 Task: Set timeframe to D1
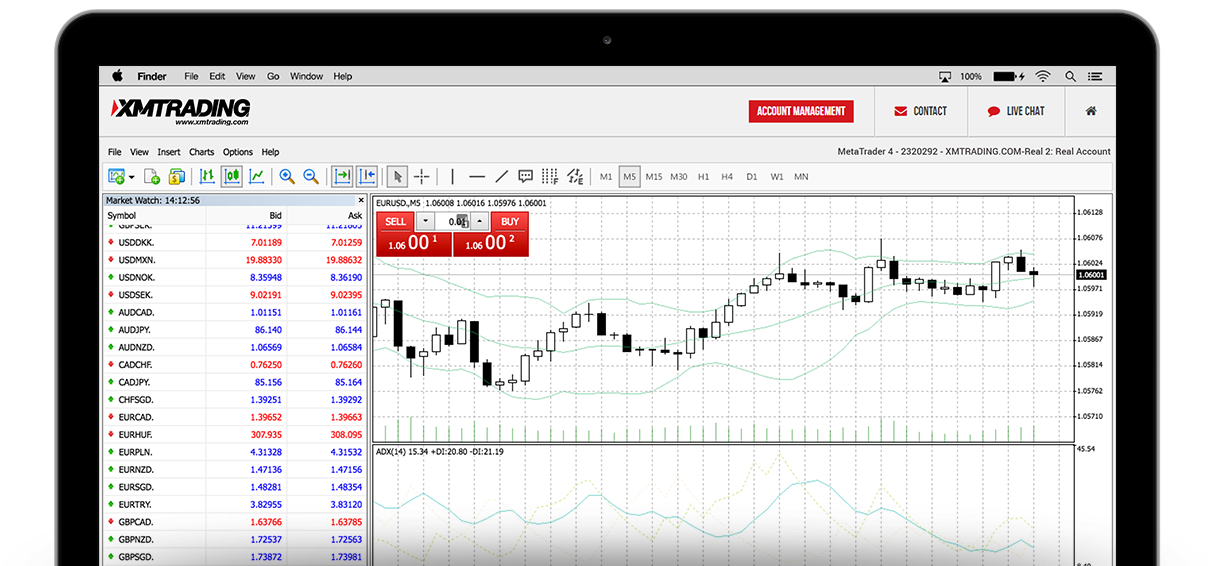tap(752, 177)
